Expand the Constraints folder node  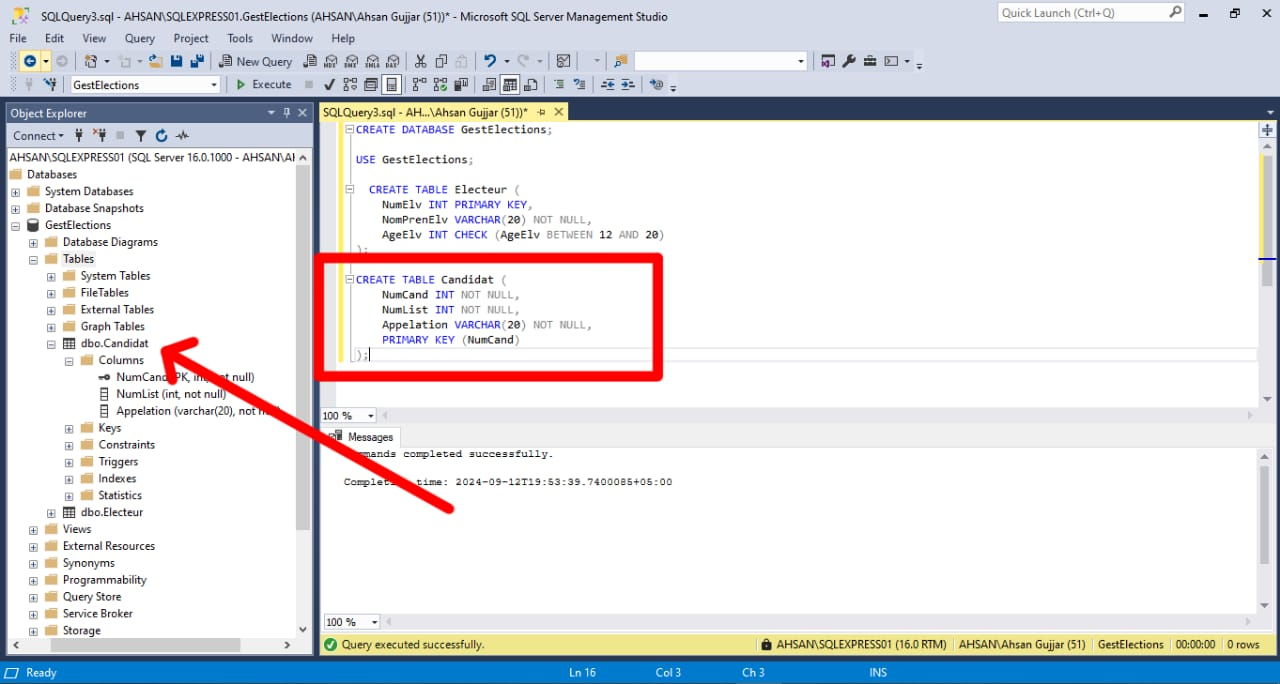pyautogui.click(x=70, y=445)
